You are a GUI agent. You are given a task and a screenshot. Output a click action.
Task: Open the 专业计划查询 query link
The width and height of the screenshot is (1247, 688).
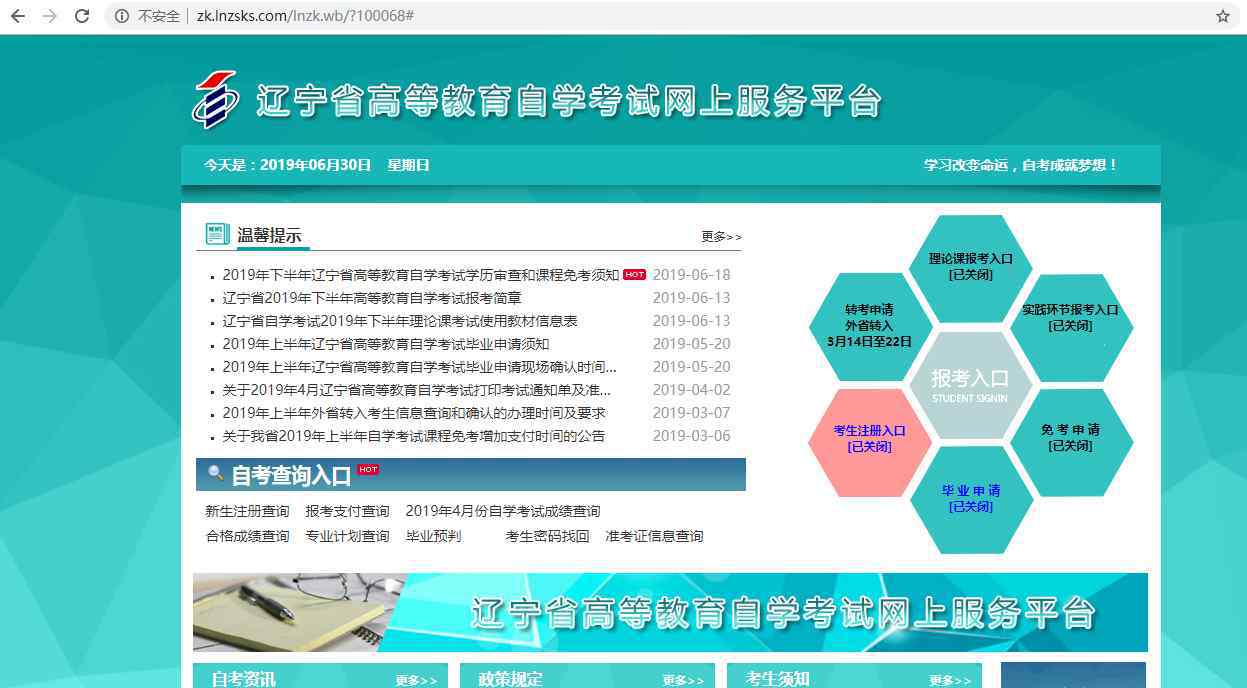347,536
